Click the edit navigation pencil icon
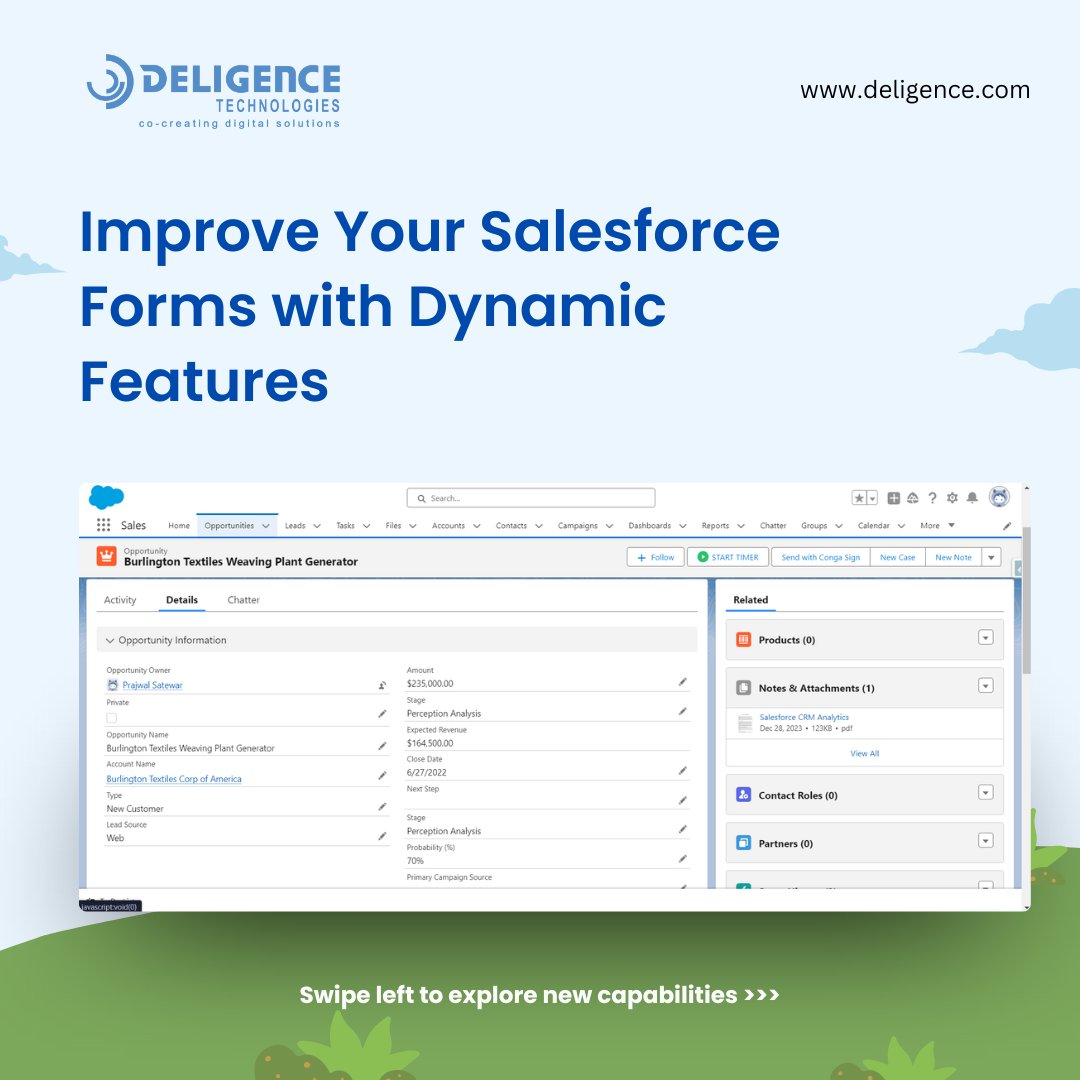 coord(1007,526)
